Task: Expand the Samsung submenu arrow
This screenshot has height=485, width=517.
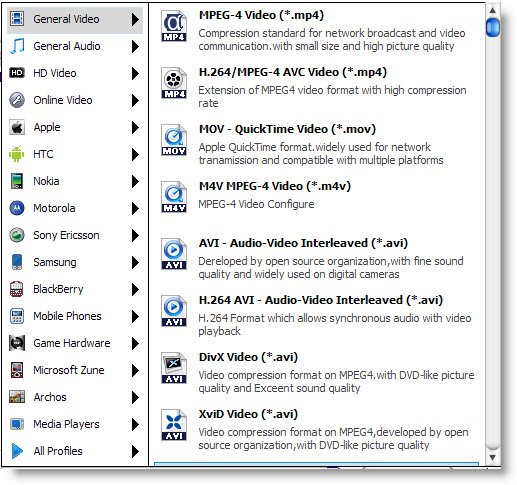Action: point(135,262)
